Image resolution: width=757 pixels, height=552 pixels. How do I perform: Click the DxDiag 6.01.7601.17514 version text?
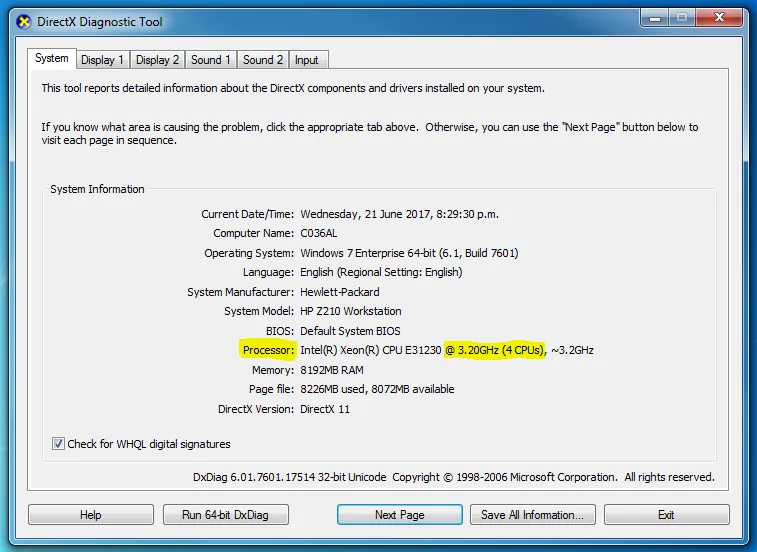(x=289, y=477)
